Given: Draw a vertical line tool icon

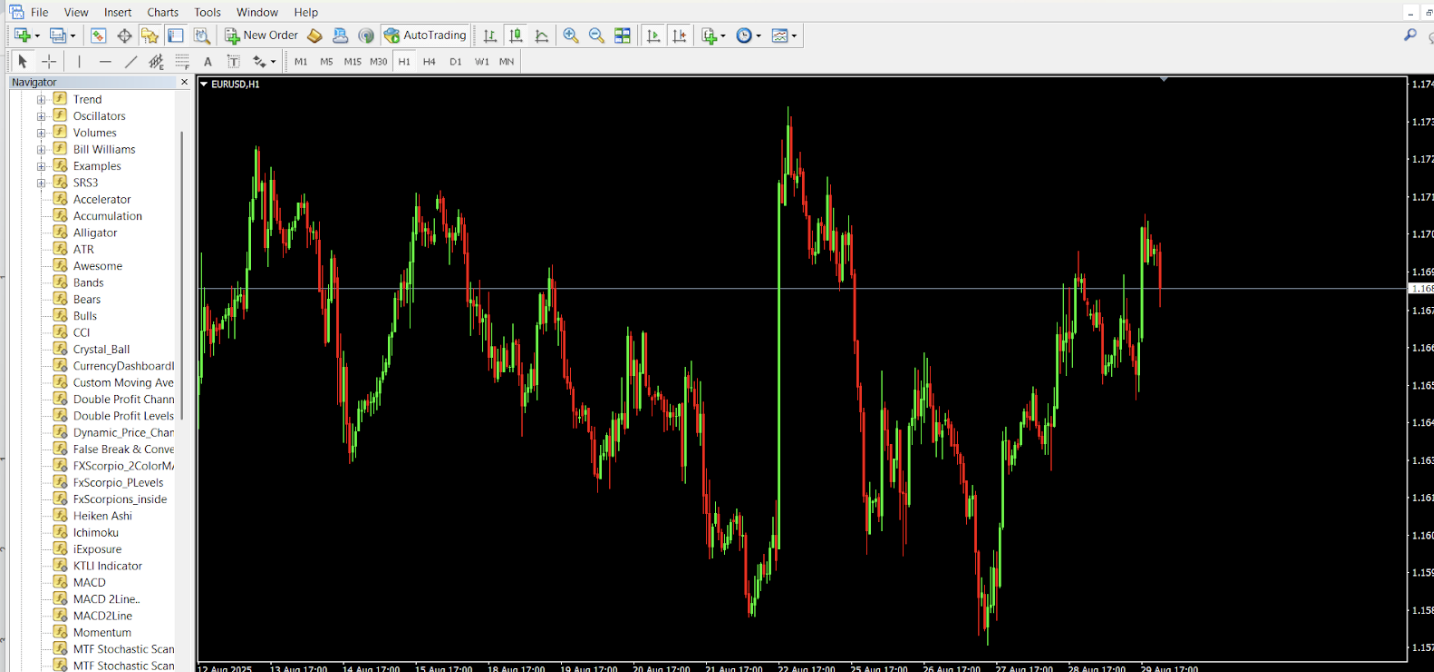Looking at the screenshot, I should [79, 62].
